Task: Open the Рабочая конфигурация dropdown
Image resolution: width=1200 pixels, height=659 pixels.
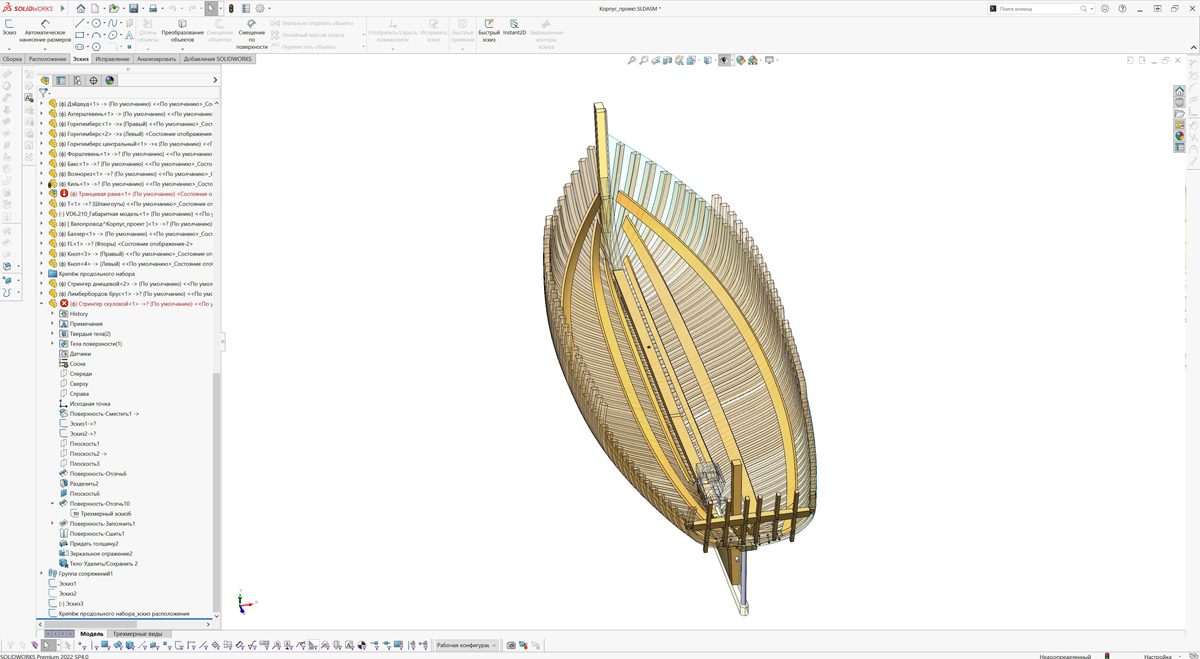Action: point(465,645)
